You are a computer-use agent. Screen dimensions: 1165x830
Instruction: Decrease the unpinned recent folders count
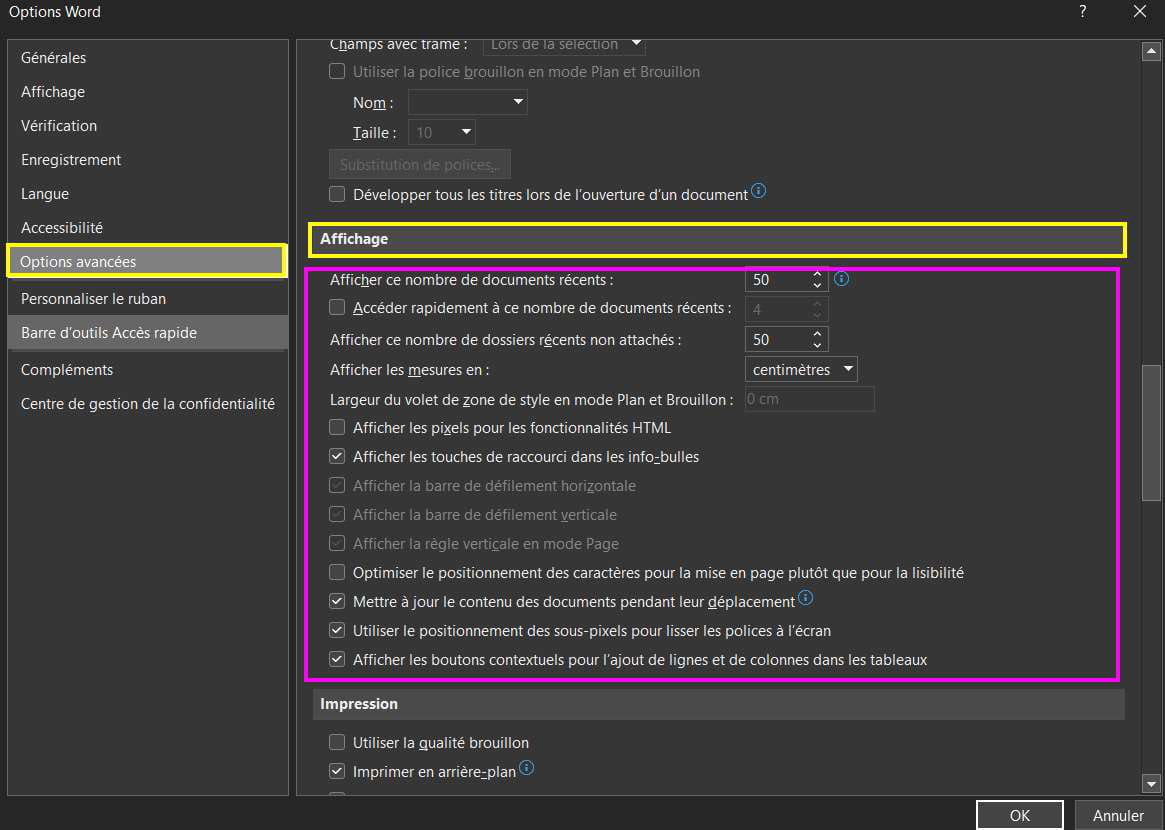click(x=817, y=346)
